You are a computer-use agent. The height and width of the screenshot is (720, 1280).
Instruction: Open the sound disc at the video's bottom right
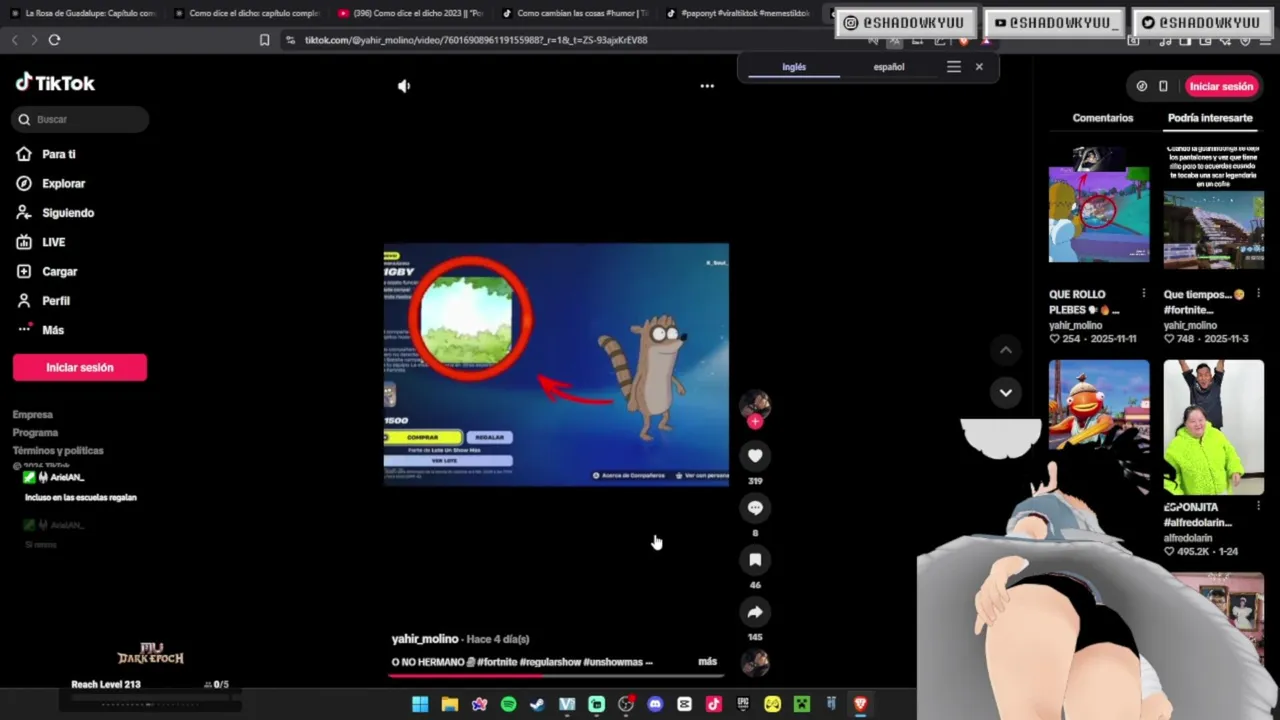pyautogui.click(x=755, y=662)
